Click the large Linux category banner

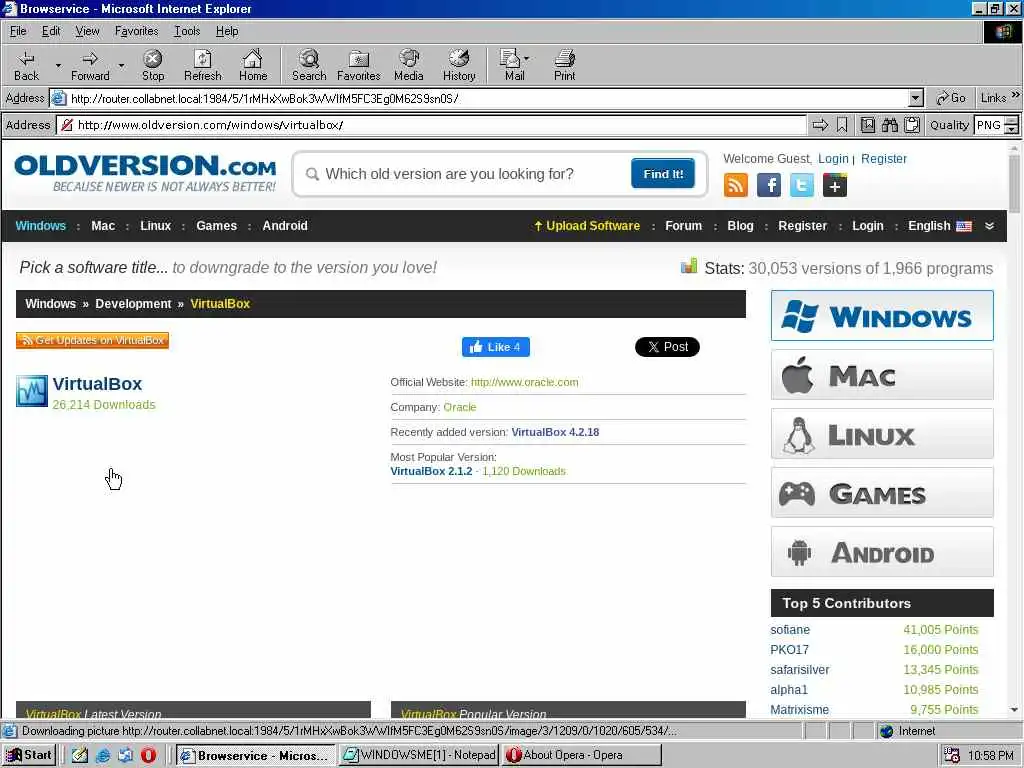coord(882,434)
